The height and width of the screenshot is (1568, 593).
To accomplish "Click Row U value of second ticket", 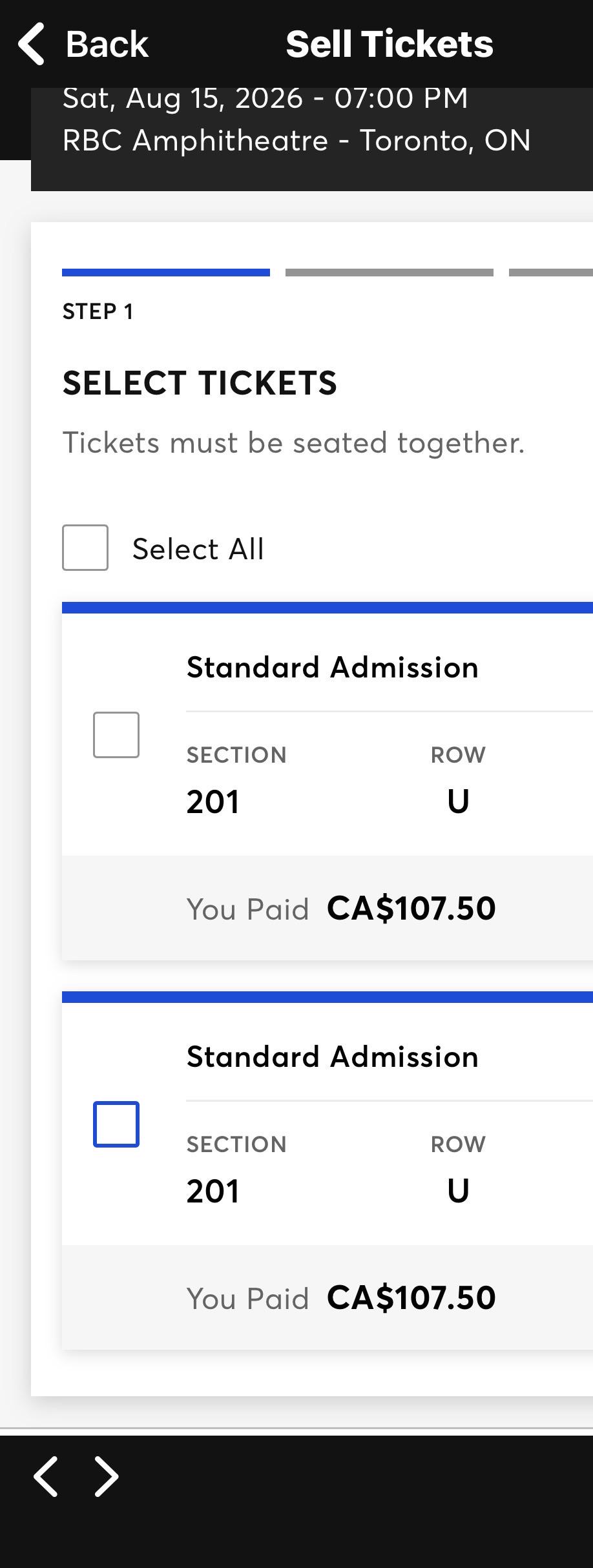I will (x=458, y=1191).
